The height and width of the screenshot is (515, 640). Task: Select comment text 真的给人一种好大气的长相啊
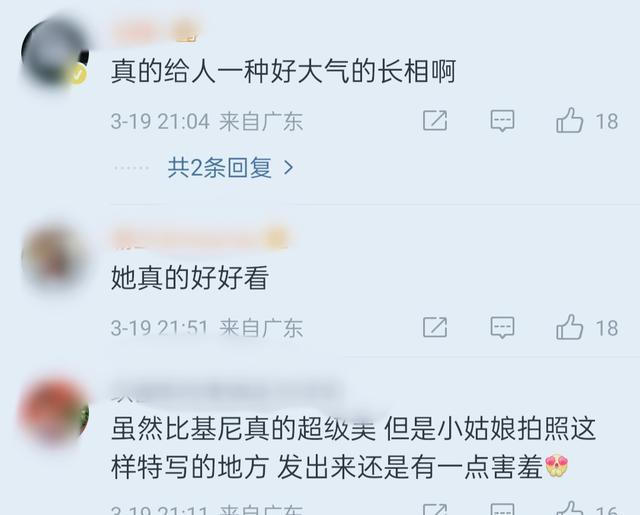(x=283, y=71)
